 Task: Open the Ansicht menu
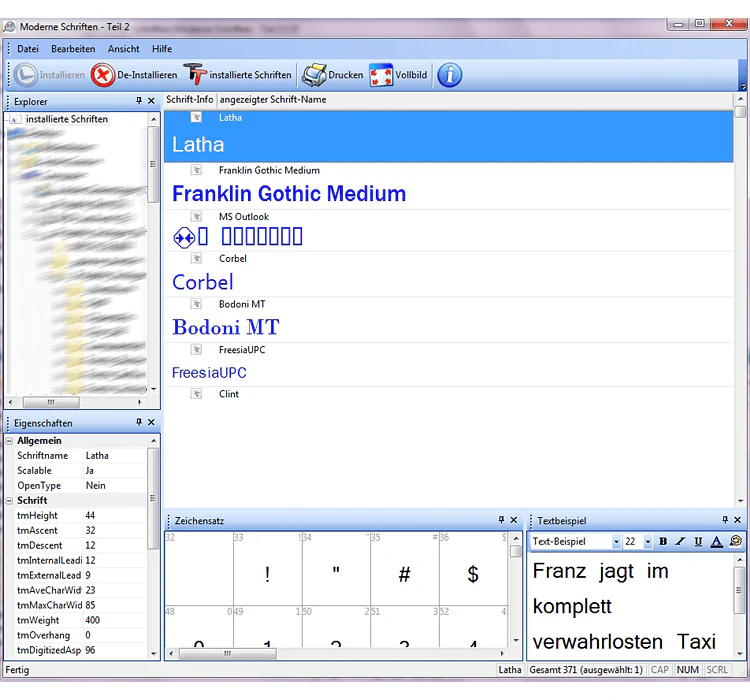(x=123, y=49)
